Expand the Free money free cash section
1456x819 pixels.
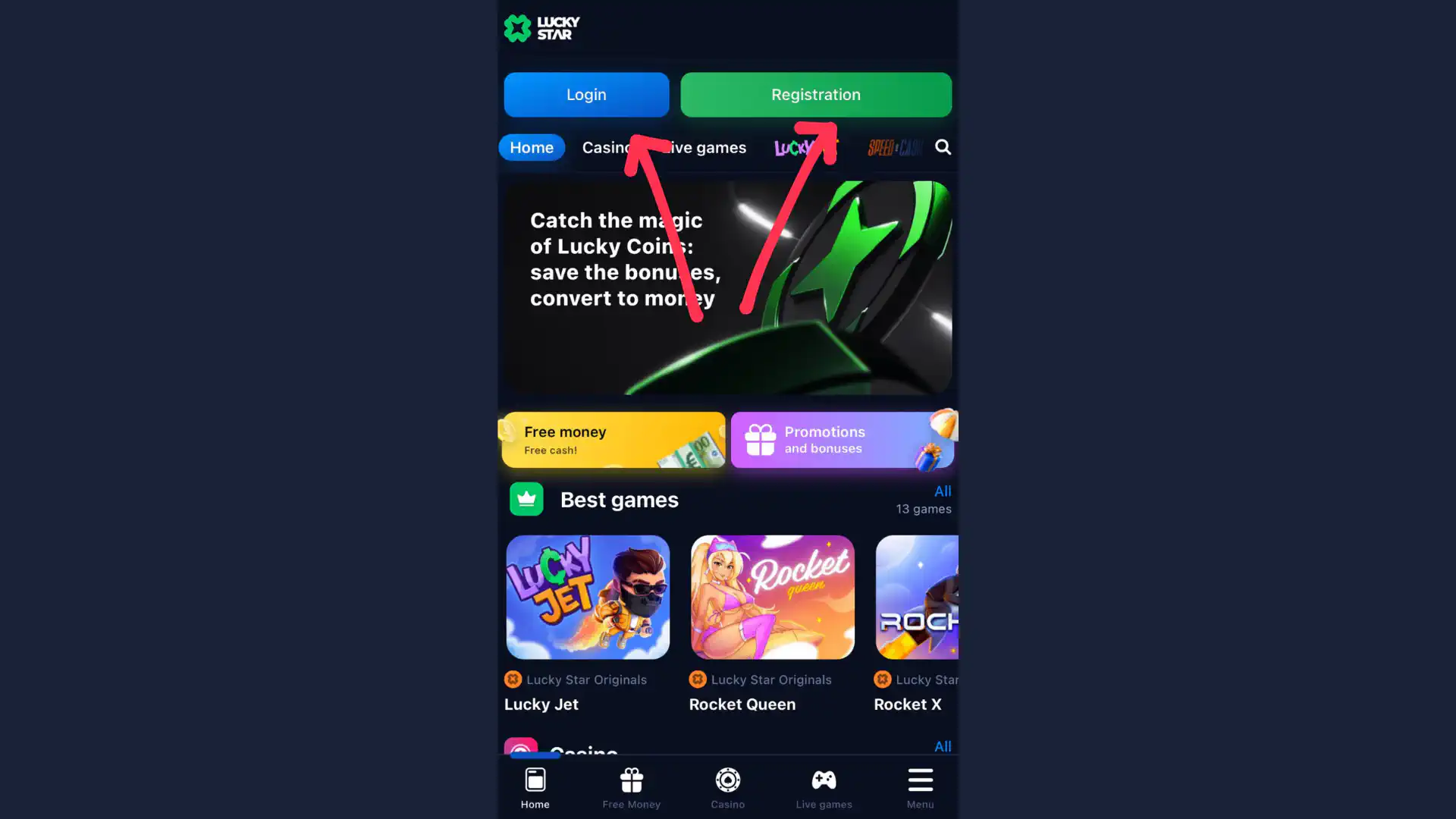pyautogui.click(x=612, y=439)
